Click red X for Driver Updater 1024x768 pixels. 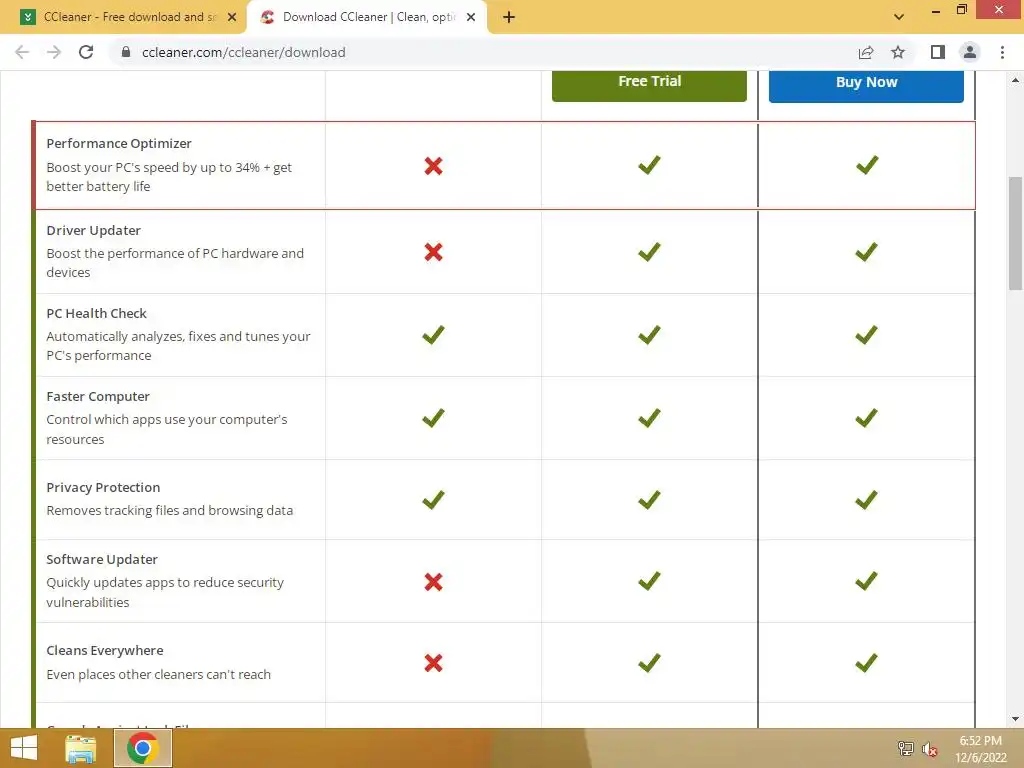433,252
